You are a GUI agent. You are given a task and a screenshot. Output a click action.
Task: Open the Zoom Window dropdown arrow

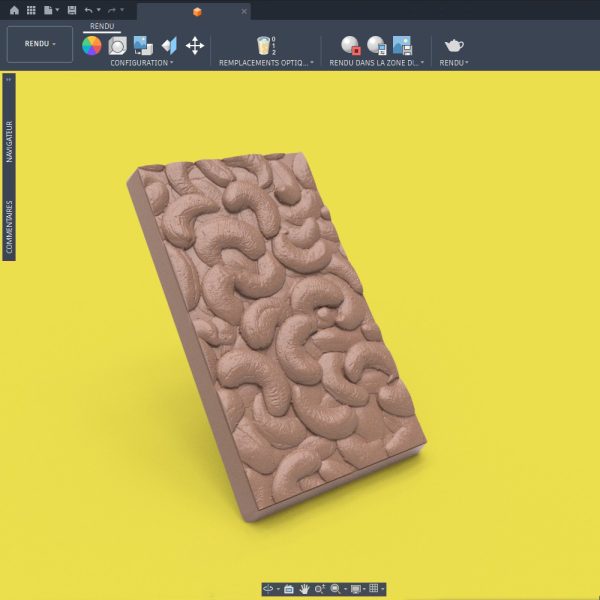point(346,589)
